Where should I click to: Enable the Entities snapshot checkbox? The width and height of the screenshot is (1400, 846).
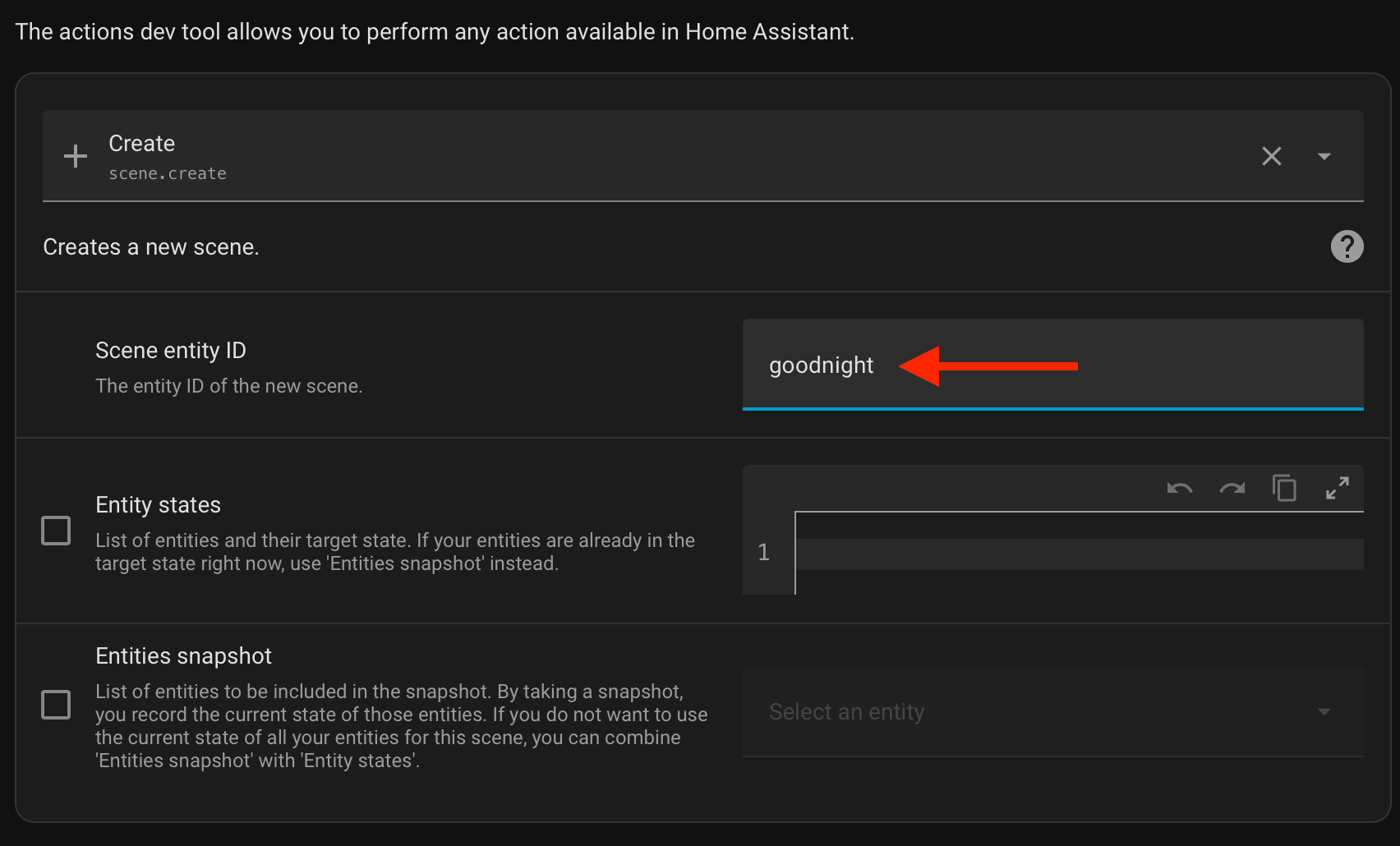tap(56, 705)
